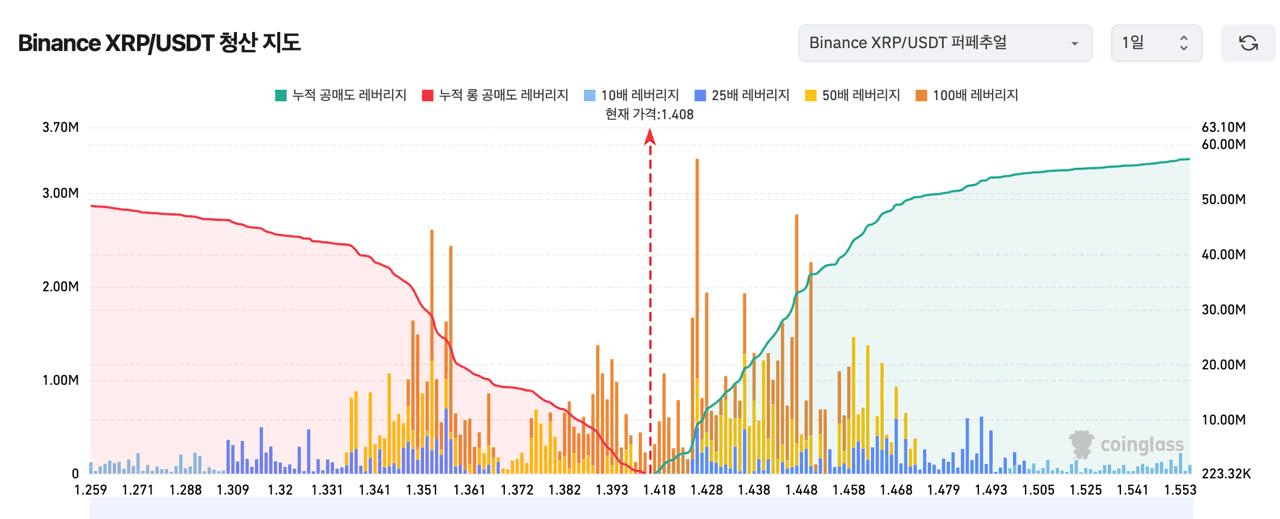Screen dimensions: 1280x519
Task: Click the green swatch for 누적 공매도 레버리지
Action: coord(281,95)
